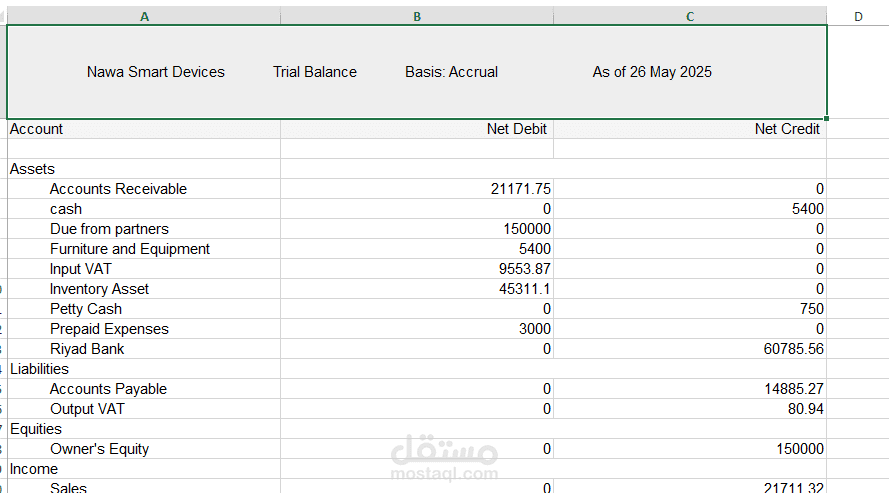889x493 pixels.
Task: Select the 'Inventory Asset' cell
Action: [x=144, y=289]
